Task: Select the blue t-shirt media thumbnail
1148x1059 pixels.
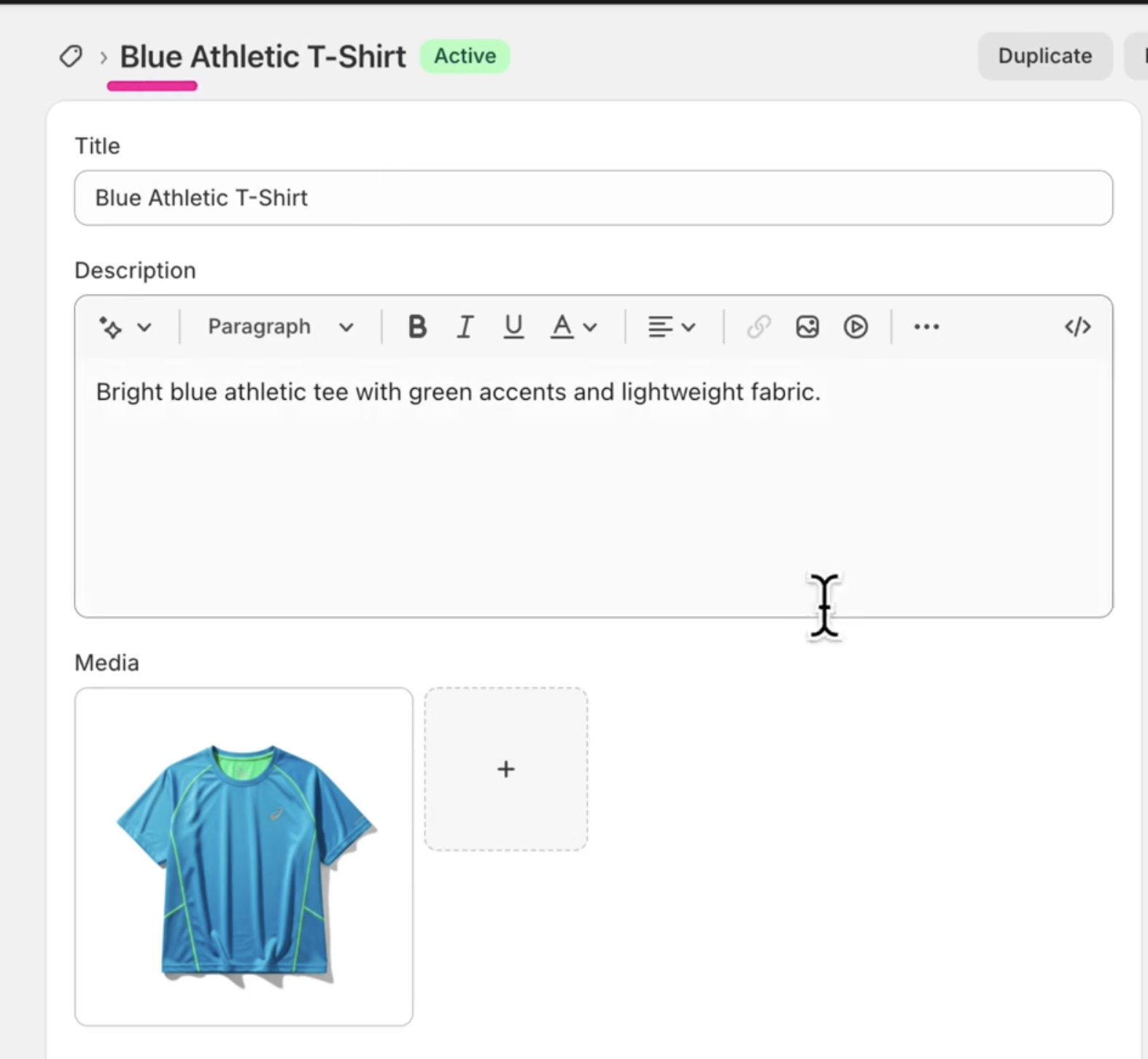Action: (244, 856)
